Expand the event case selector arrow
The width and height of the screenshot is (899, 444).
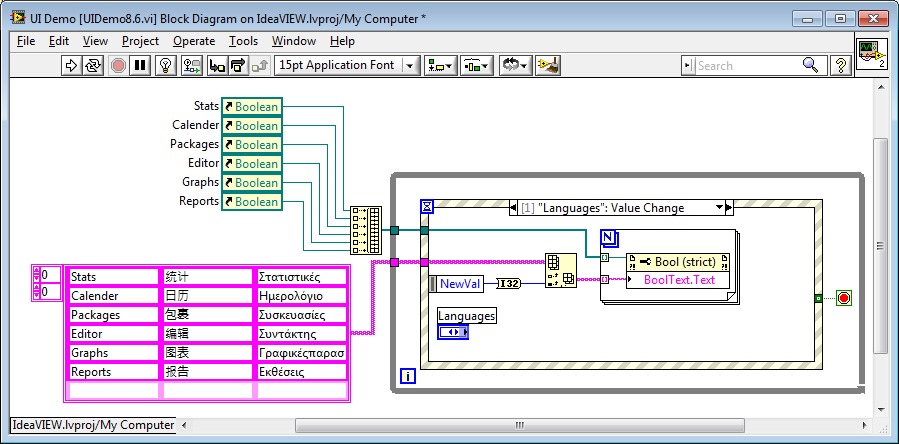(718, 208)
